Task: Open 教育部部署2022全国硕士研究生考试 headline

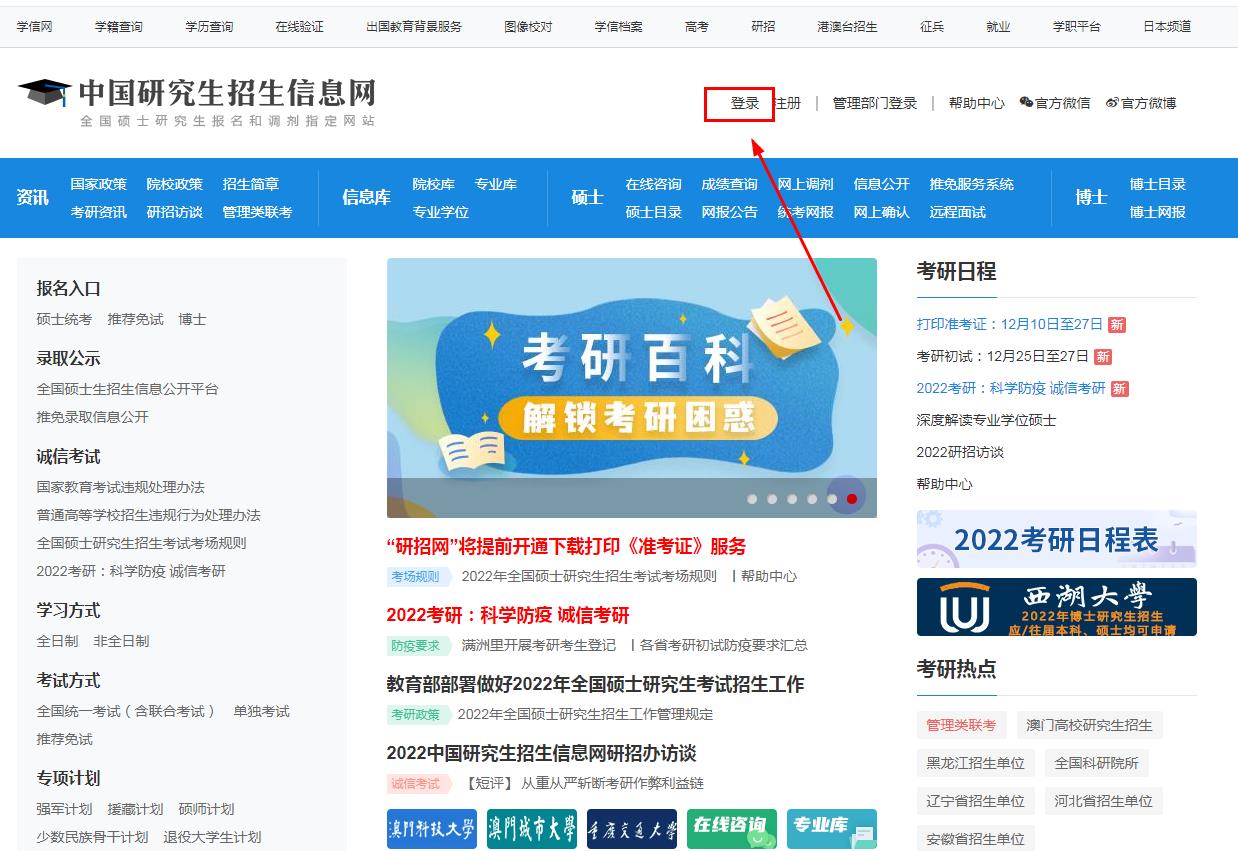Action: tap(596, 684)
